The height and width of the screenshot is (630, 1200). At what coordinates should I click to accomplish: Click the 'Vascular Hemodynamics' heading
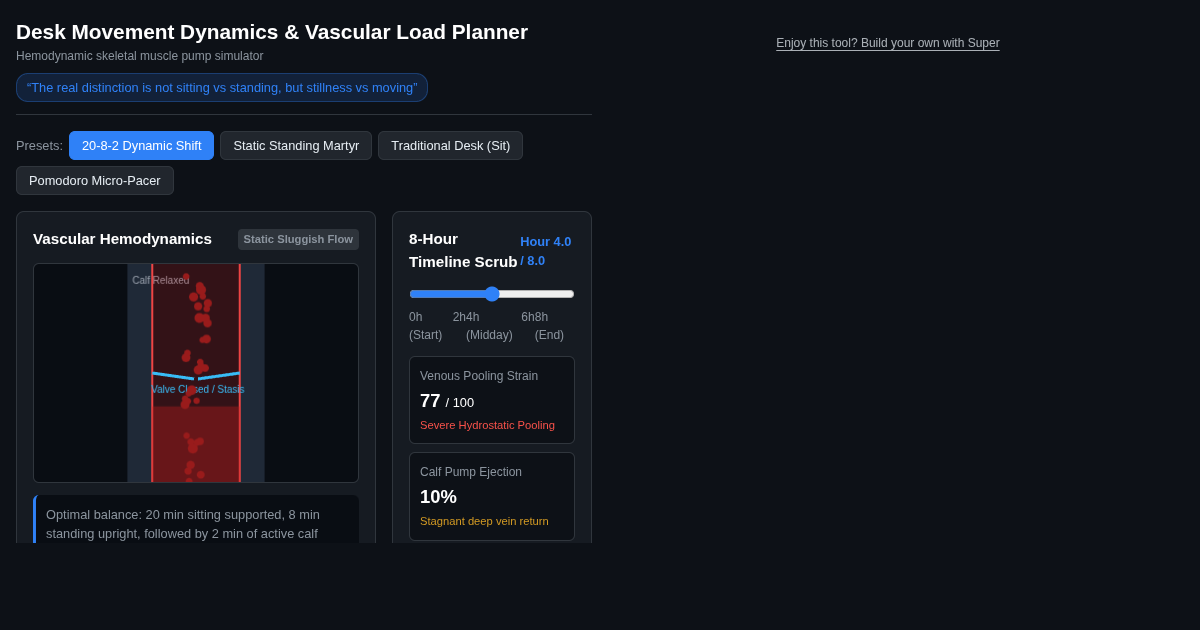[122, 238]
